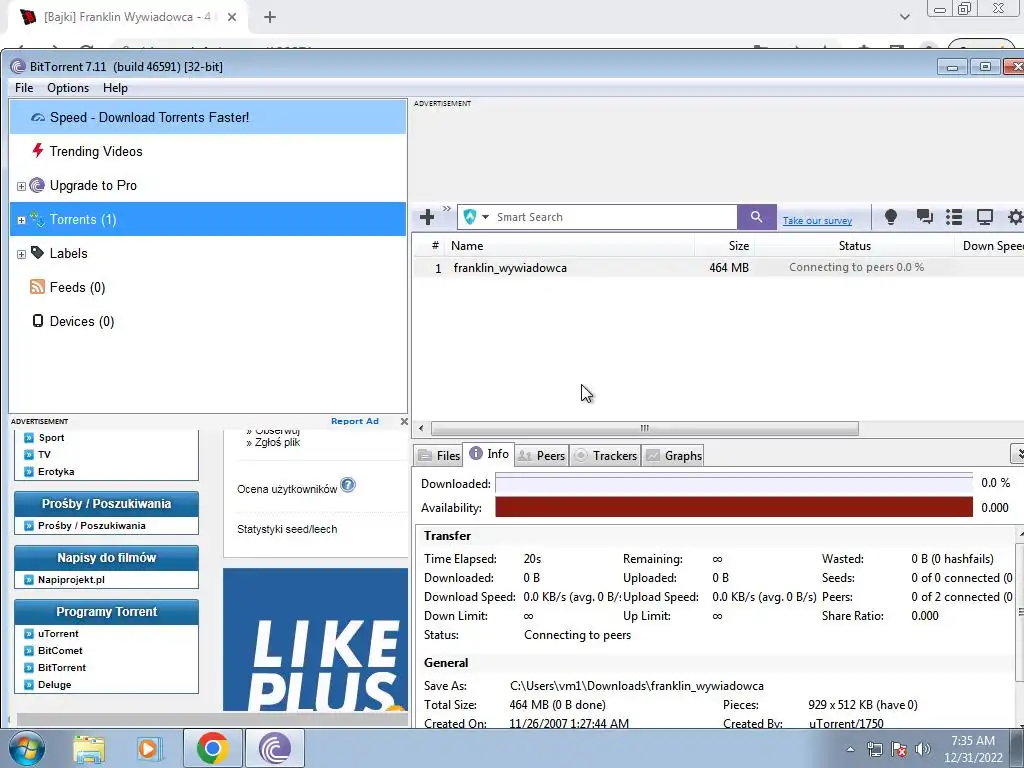Click the Devices phone icon
The image size is (1024, 768).
click(38, 321)
